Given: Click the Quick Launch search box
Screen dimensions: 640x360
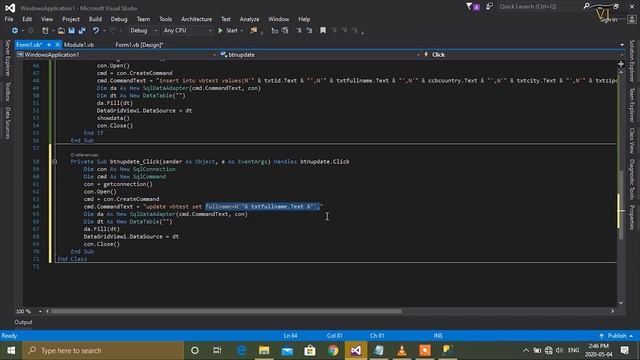Looking at the screenshot, I should 538,7.
